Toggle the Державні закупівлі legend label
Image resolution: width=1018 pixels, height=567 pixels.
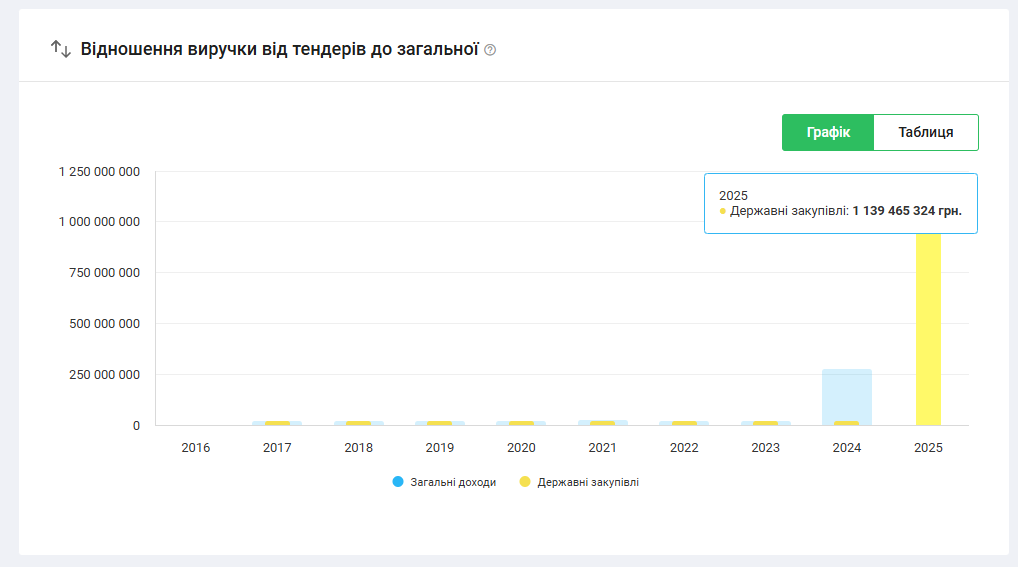pyautogui.click(x=588, y=482)
